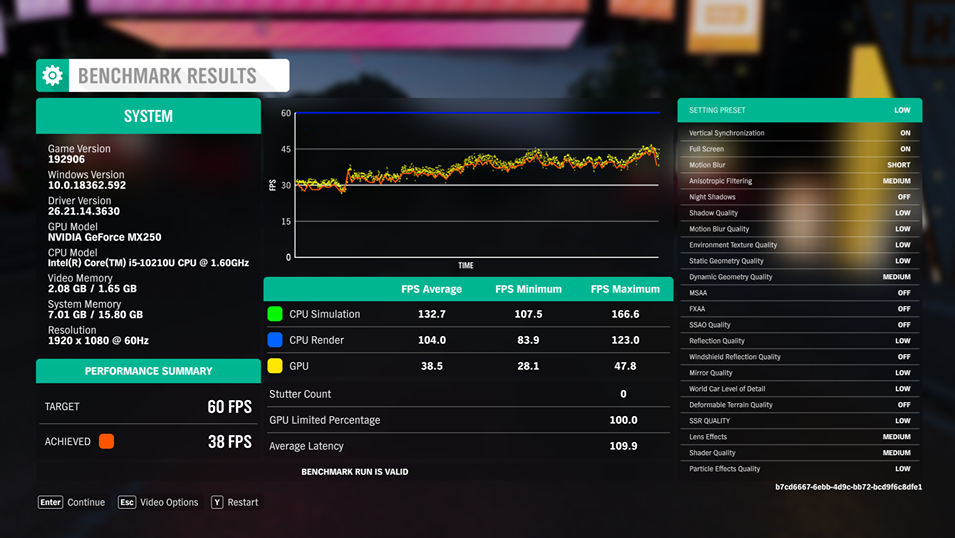Viewport: 955px width, 538px height.
Task: Click the yellow GPU legend square
Action: tap(275, 366)
